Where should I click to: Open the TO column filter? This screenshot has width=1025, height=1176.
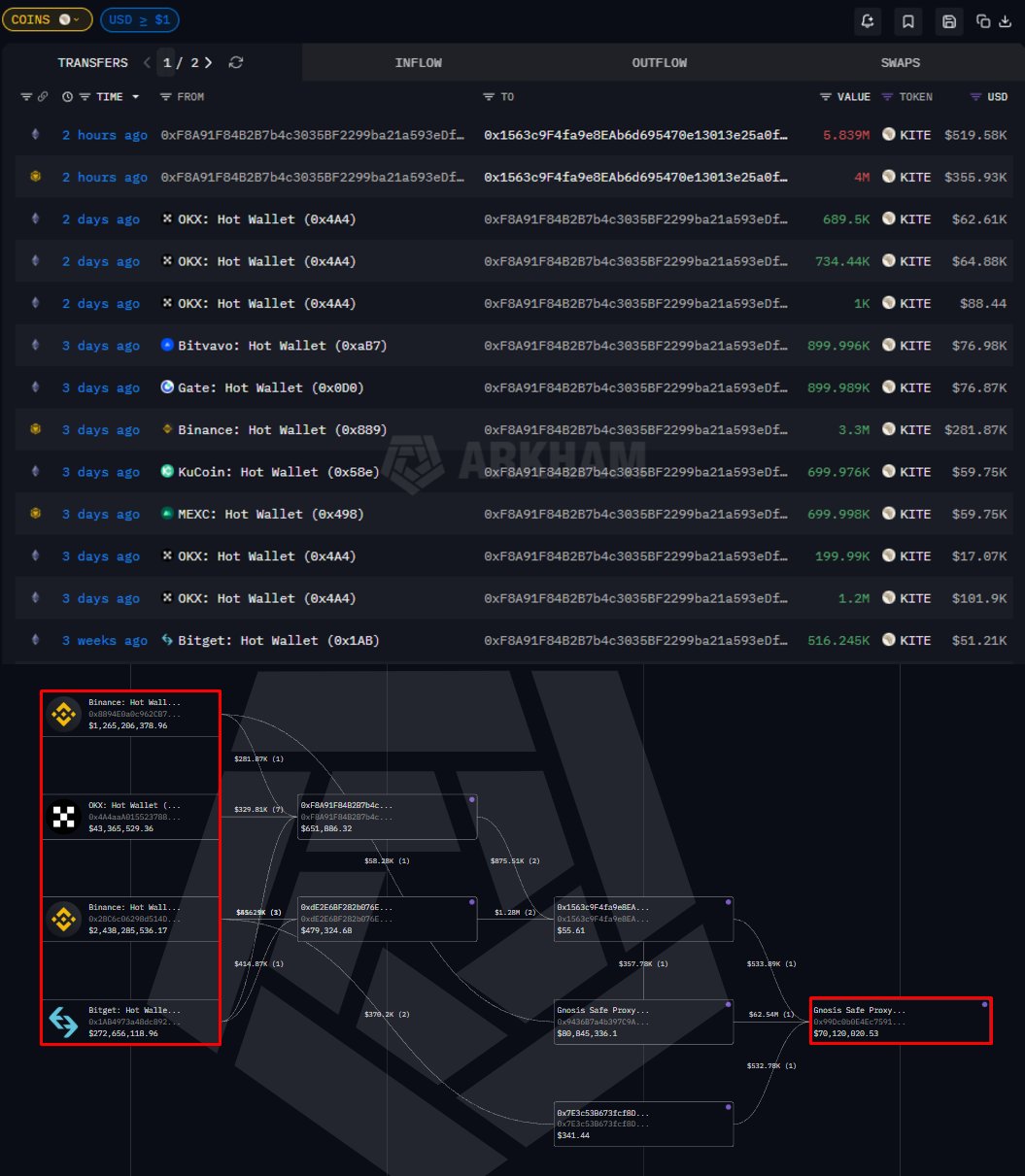tap(489, 97)
